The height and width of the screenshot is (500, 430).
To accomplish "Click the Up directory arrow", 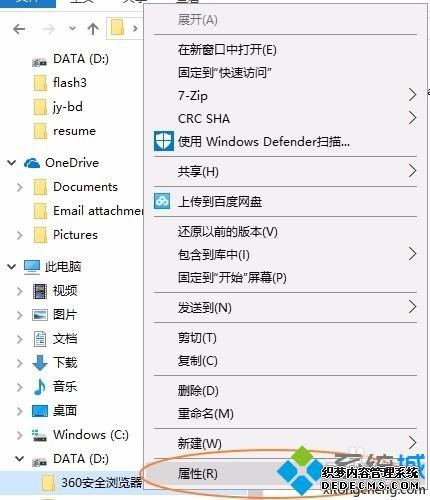I will (93, 29).
